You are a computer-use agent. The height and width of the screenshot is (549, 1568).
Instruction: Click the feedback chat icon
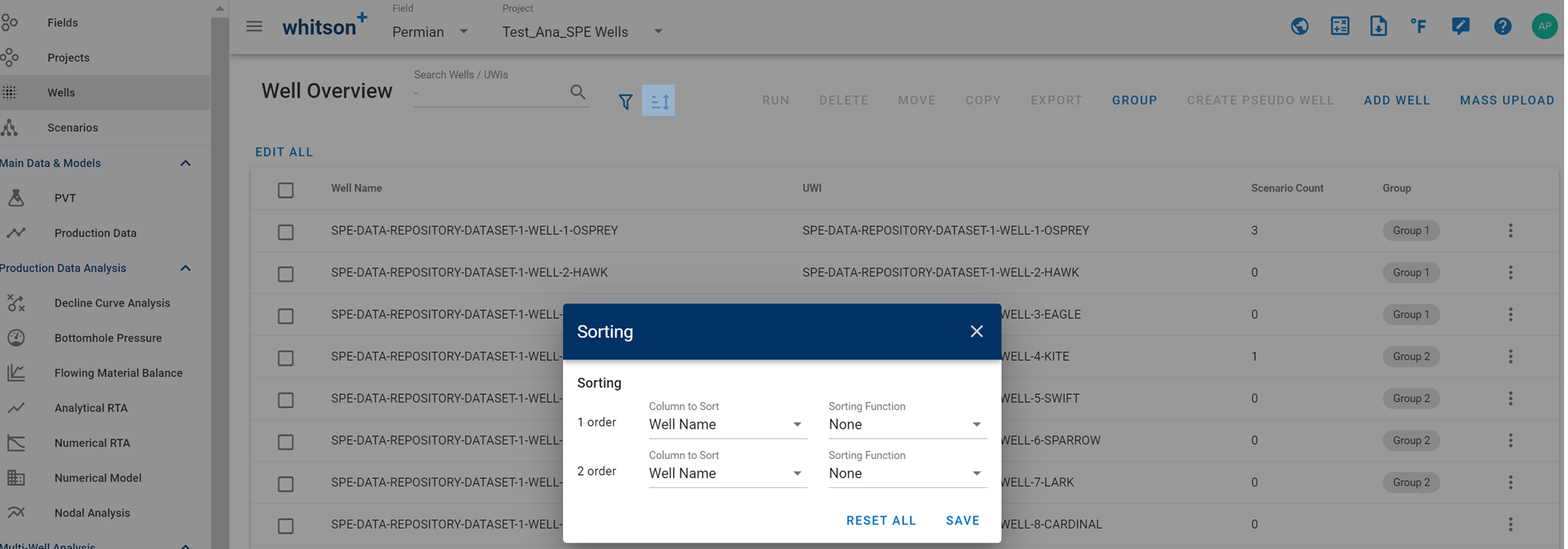pyautogui.click(x=1459, y=27)
